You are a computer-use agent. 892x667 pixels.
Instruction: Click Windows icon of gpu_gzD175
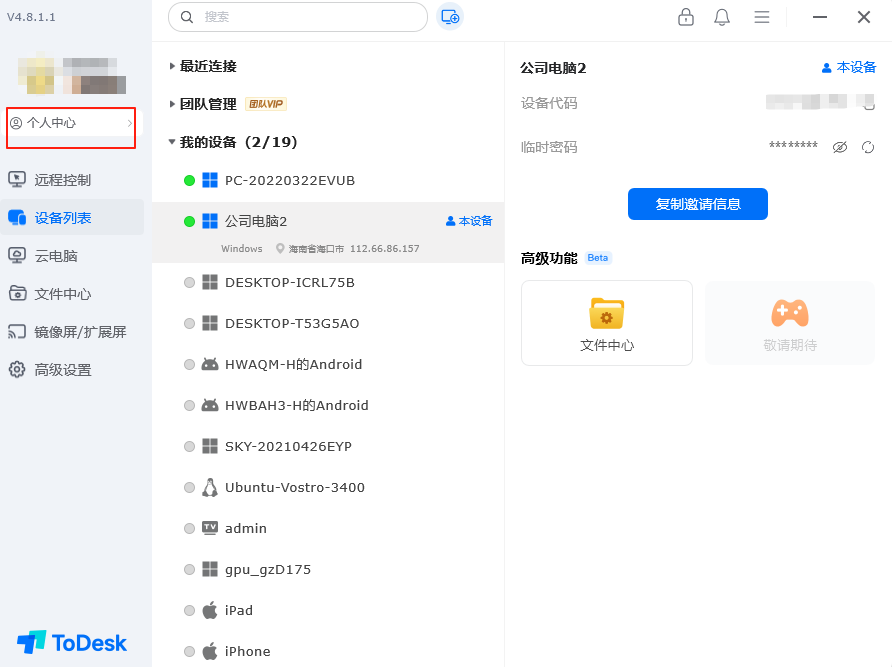[x=210, y=569]
